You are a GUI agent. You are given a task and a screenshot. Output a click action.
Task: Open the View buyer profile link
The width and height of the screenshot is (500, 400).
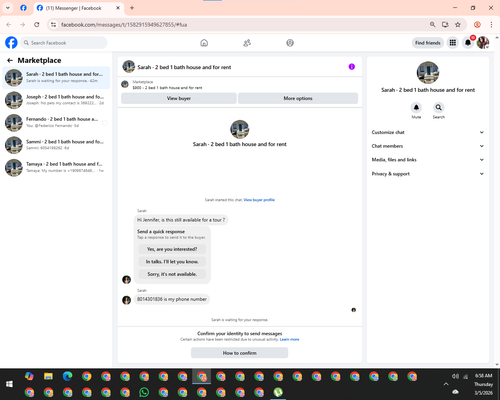(x=259, y=200)
